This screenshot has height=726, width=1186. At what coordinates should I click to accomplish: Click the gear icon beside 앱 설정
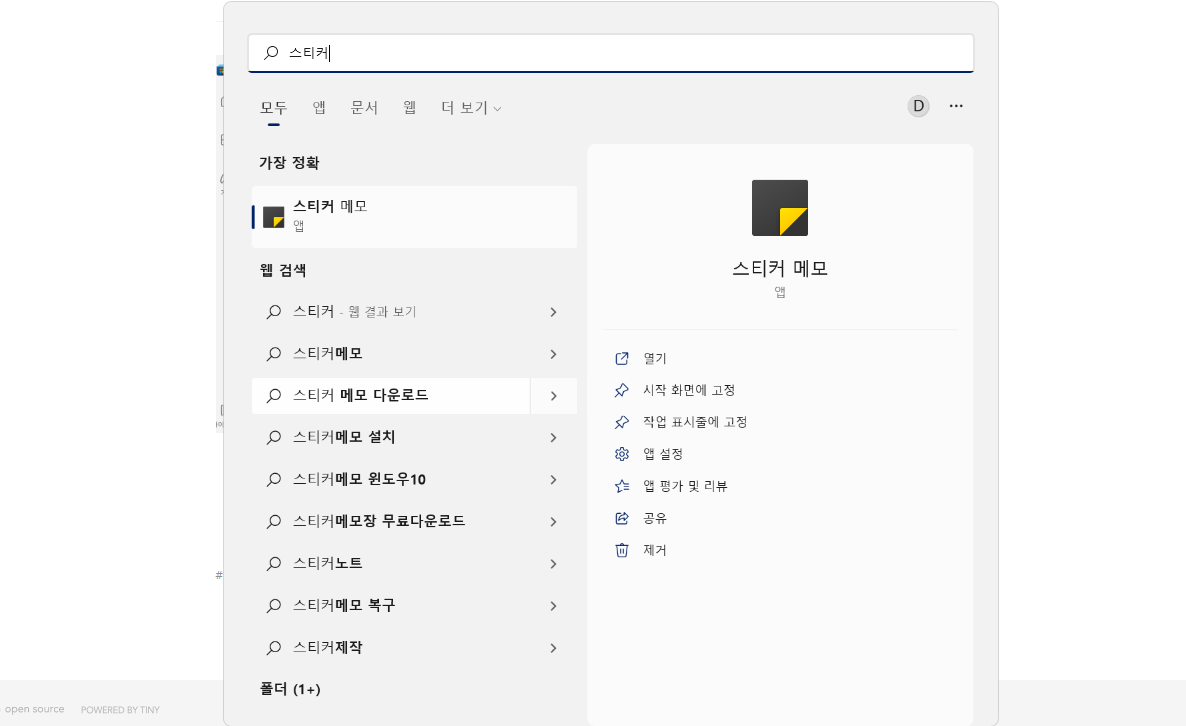click(622, 454)
